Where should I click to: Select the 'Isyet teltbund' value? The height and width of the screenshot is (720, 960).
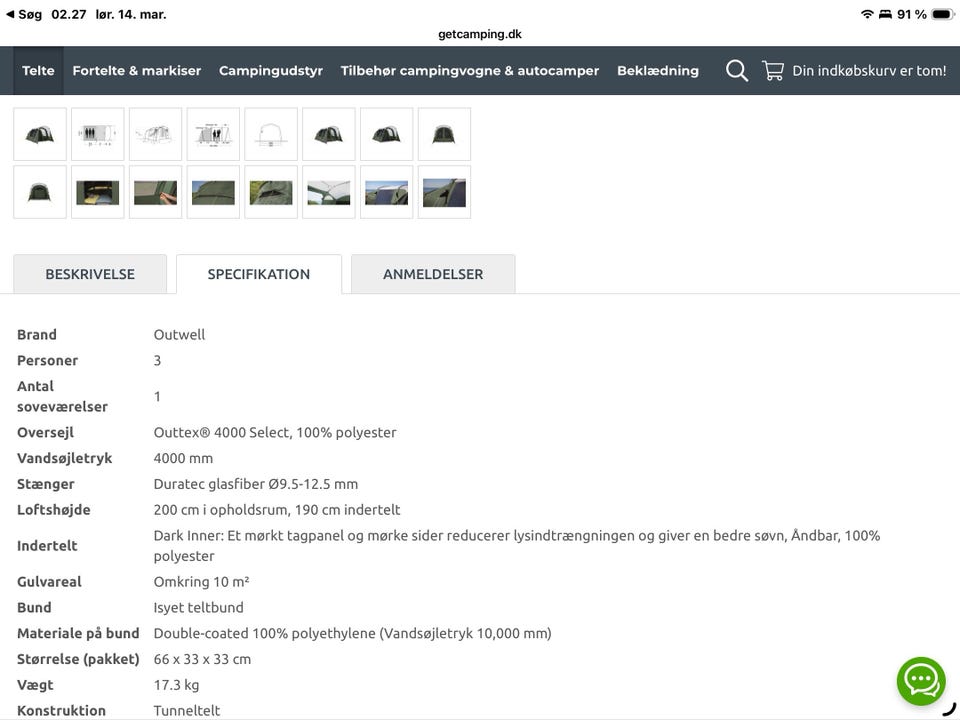pos(198,607)
